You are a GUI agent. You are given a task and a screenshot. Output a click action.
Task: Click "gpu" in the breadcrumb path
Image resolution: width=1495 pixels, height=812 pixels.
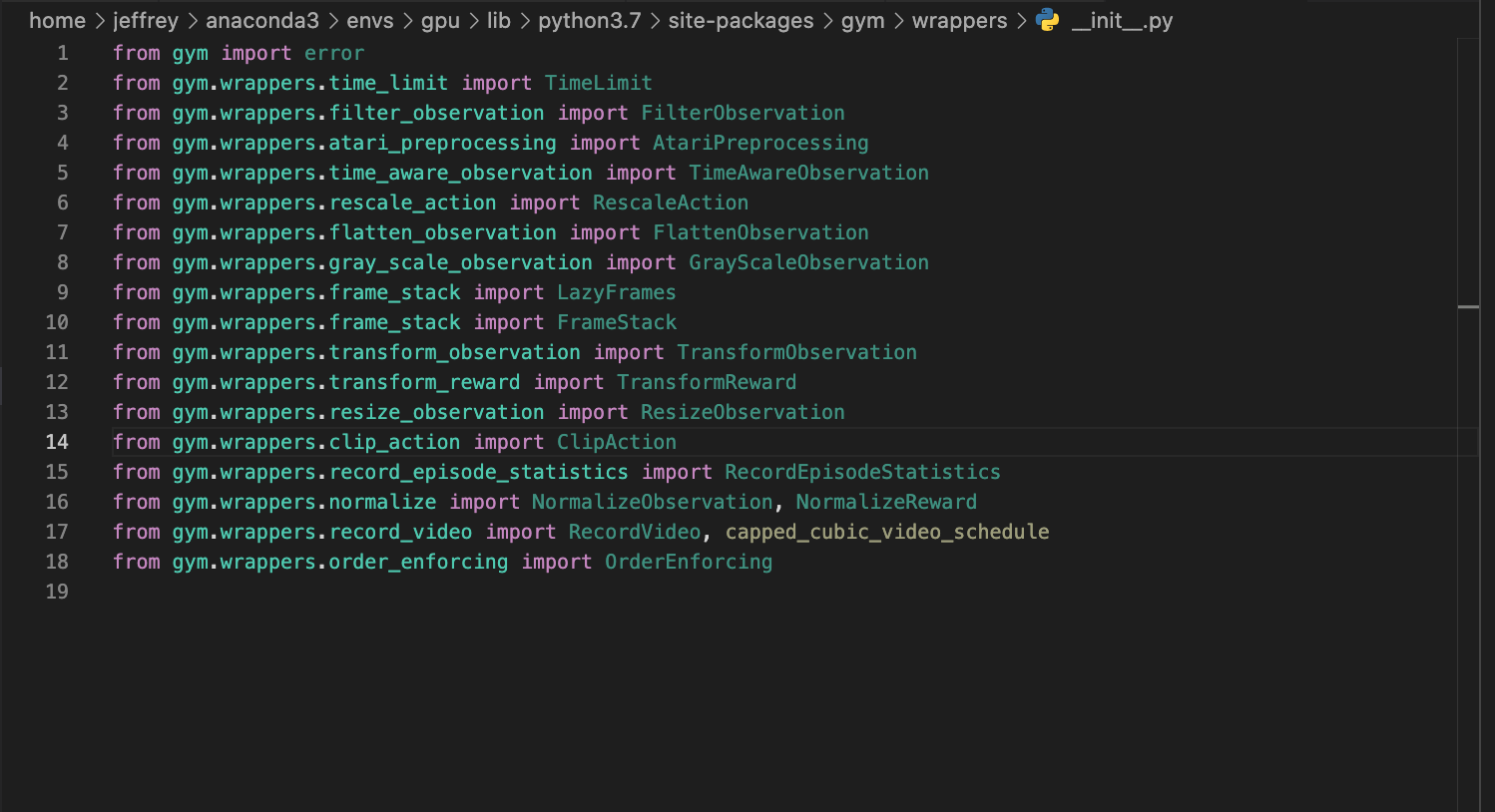pos(440,20)
